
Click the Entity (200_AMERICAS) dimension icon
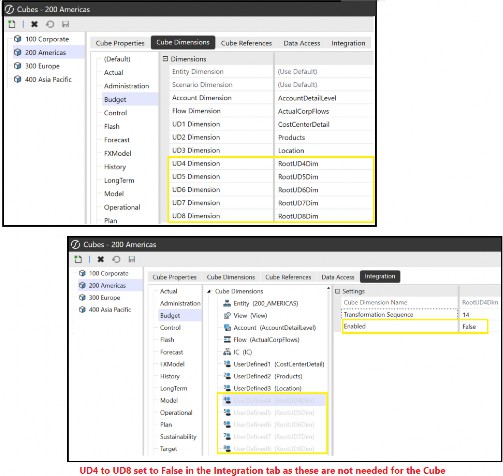pyautogui.click(x=227, y=303)
